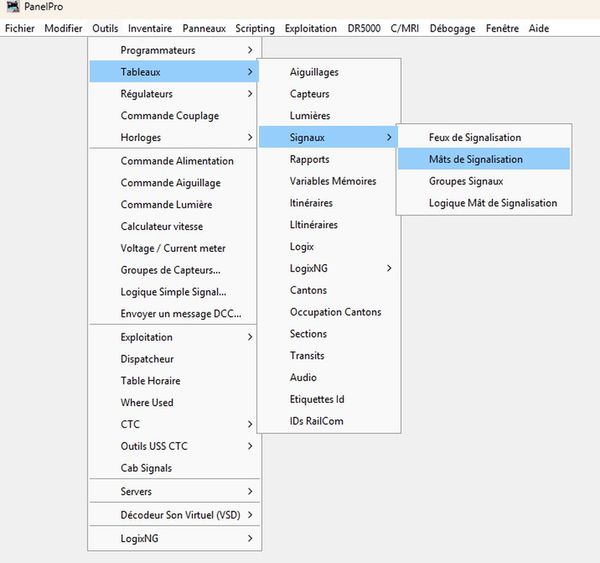Viewport: 600px width, 563px height.
Task: Open Groupes Signaux from Signaux submenu
Action: [465, 181]
